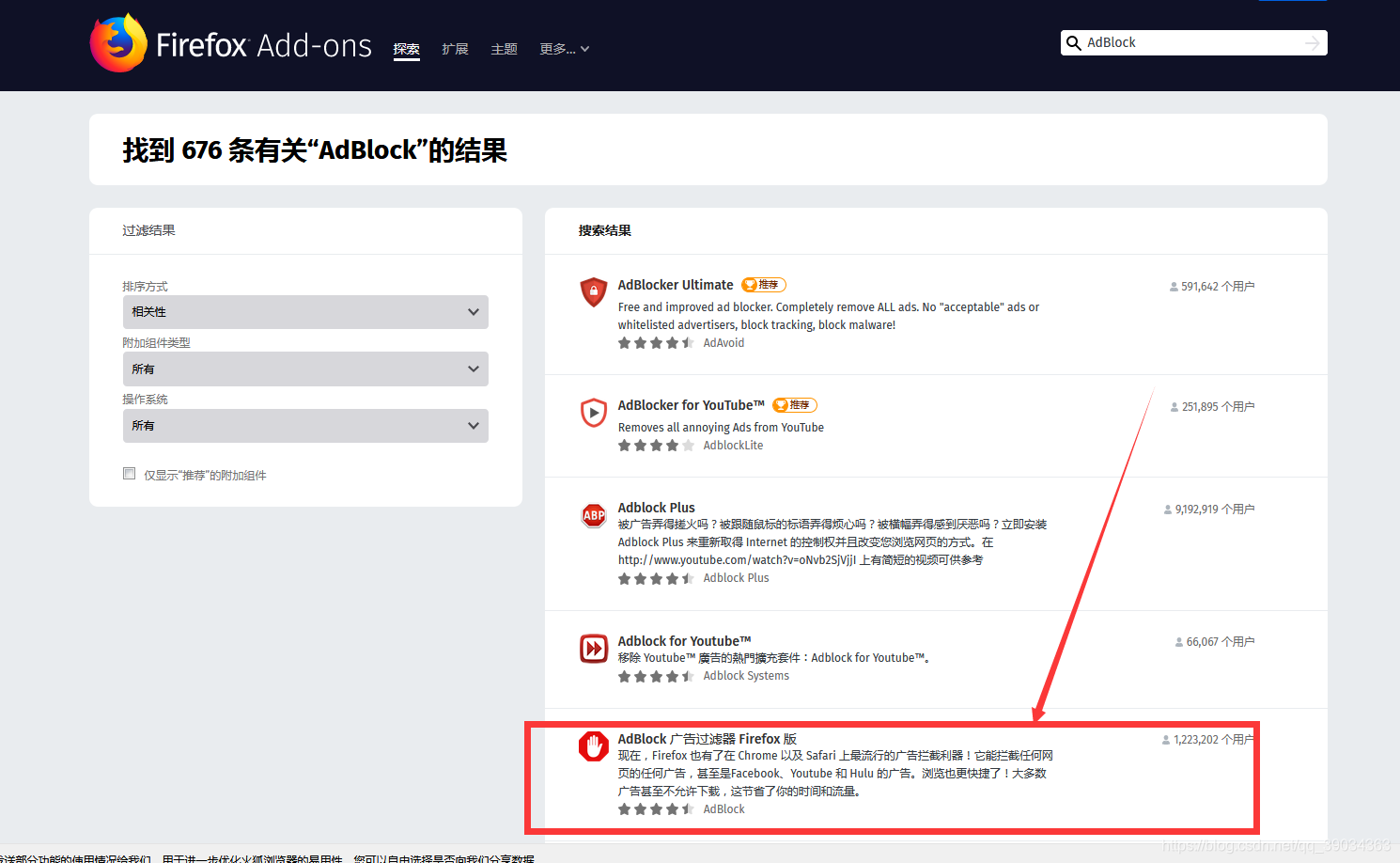Click the 推荐 badge beside AdBlocker for YouTube
The image size is (1400, 863).
coord(794,405)
